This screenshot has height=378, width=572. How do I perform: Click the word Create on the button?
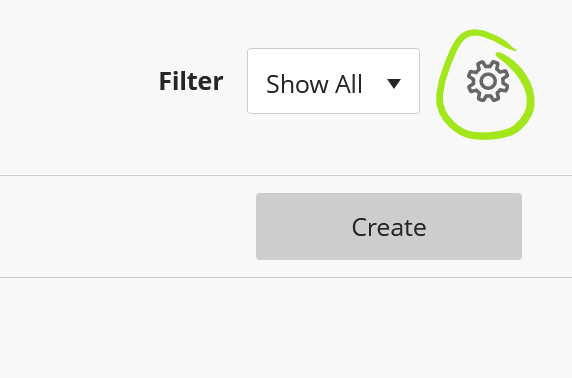click(x=389, y=227)
